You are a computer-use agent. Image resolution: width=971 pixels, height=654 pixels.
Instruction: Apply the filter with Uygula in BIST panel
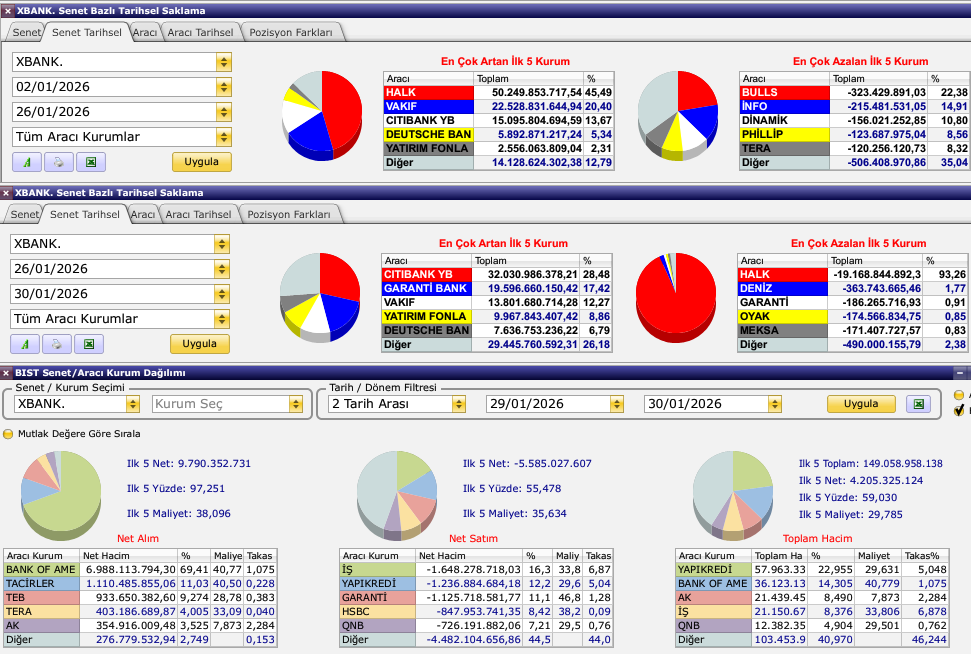click(860, 404)
